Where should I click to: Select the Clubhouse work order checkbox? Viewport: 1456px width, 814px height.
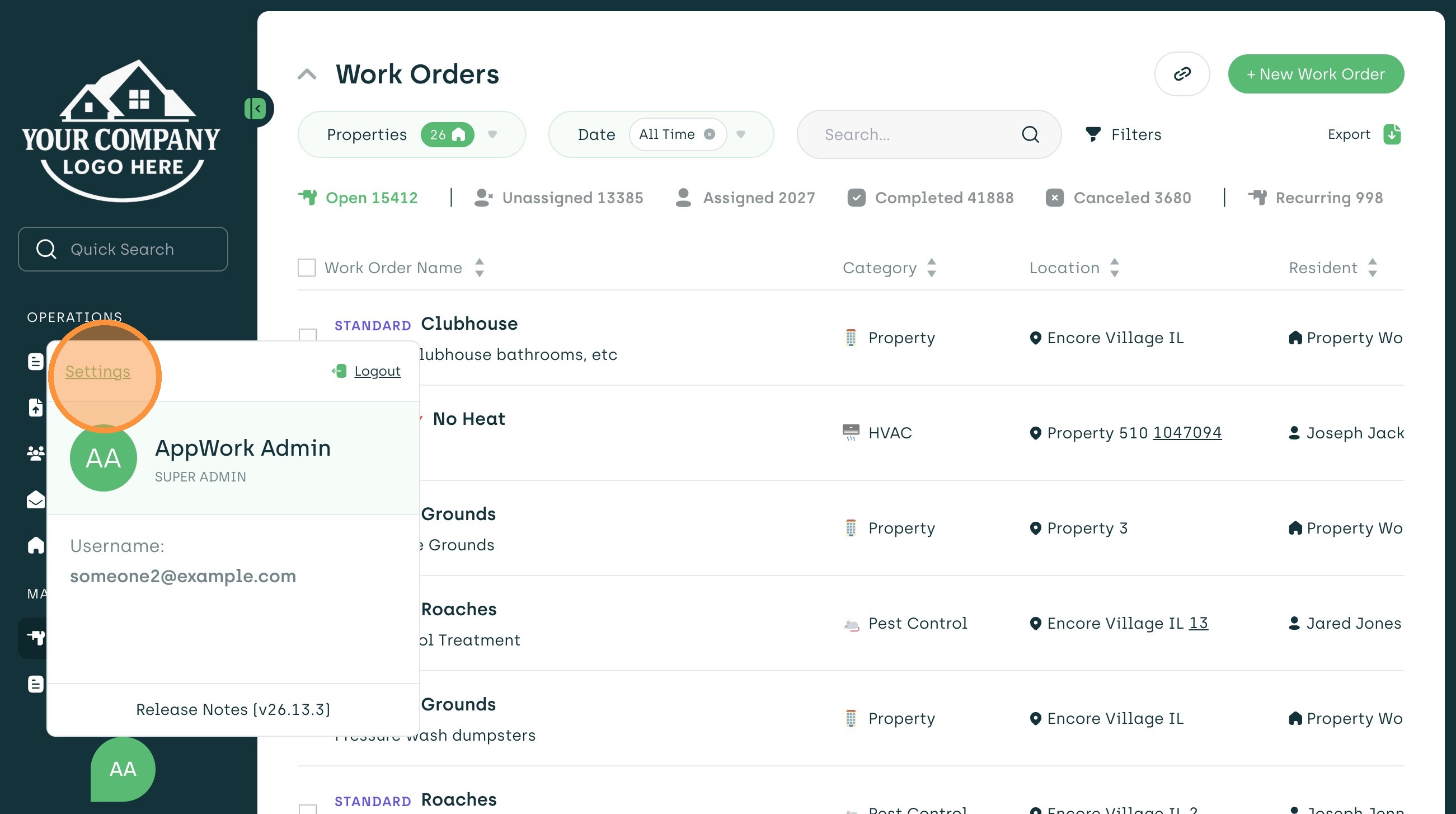click(x=307, y=335)
